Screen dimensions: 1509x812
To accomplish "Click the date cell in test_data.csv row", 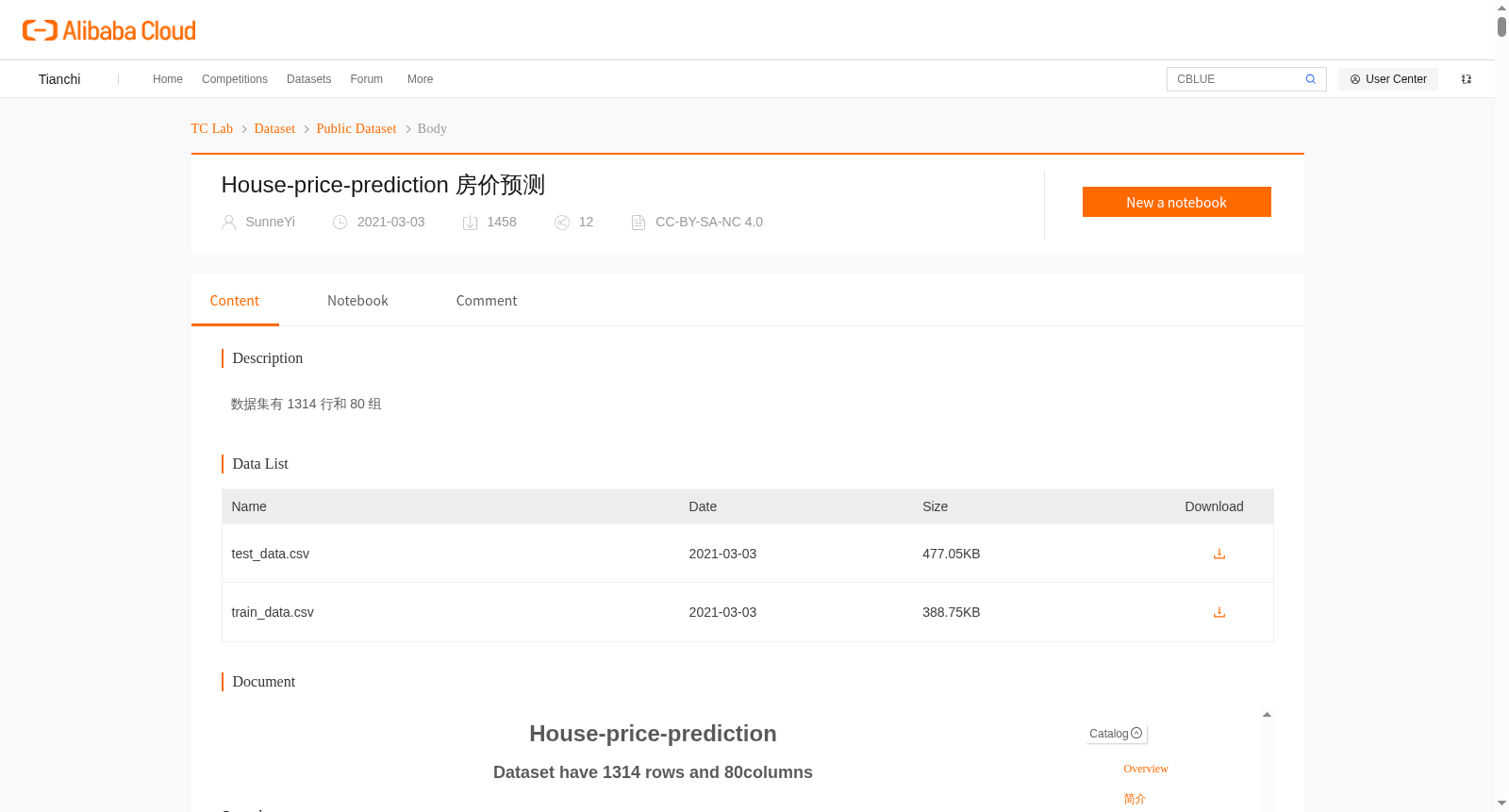I will pos(722,554).
